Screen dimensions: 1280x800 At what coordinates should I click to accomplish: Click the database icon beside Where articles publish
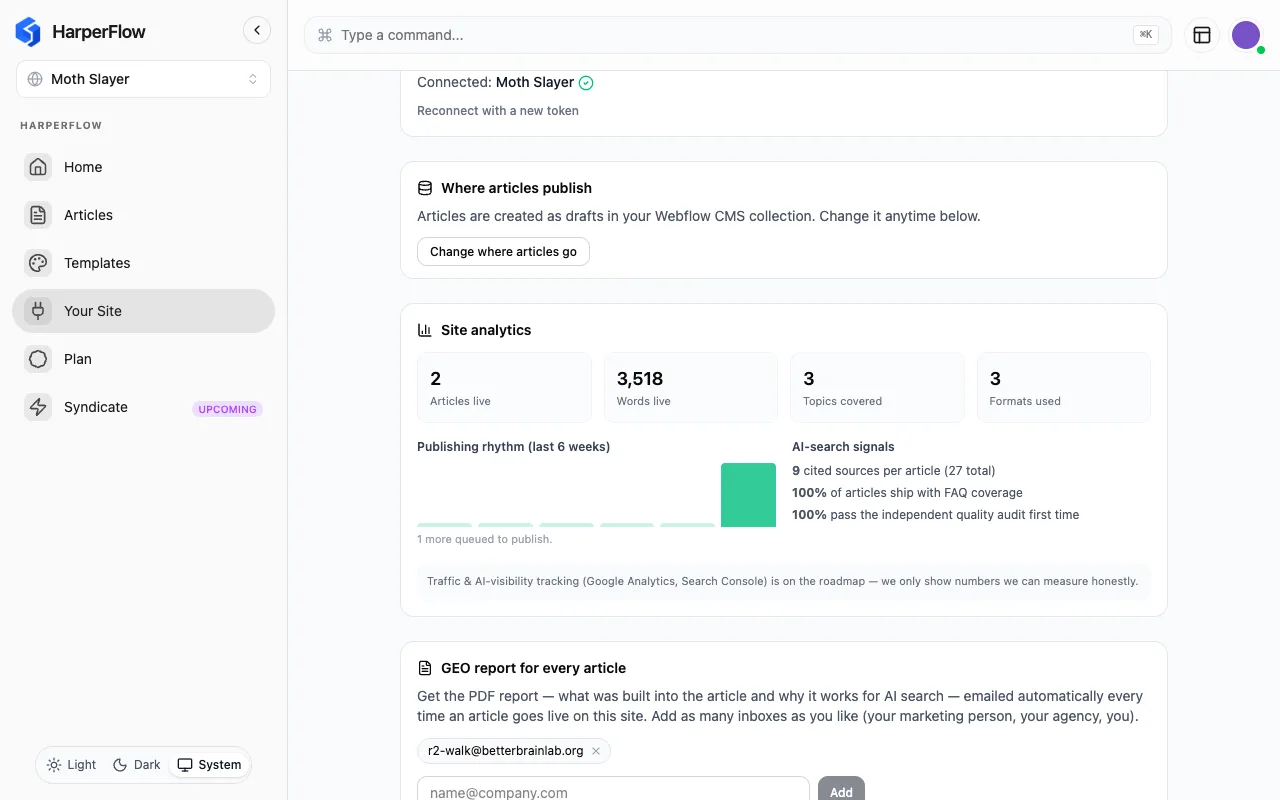pos(425,188)
